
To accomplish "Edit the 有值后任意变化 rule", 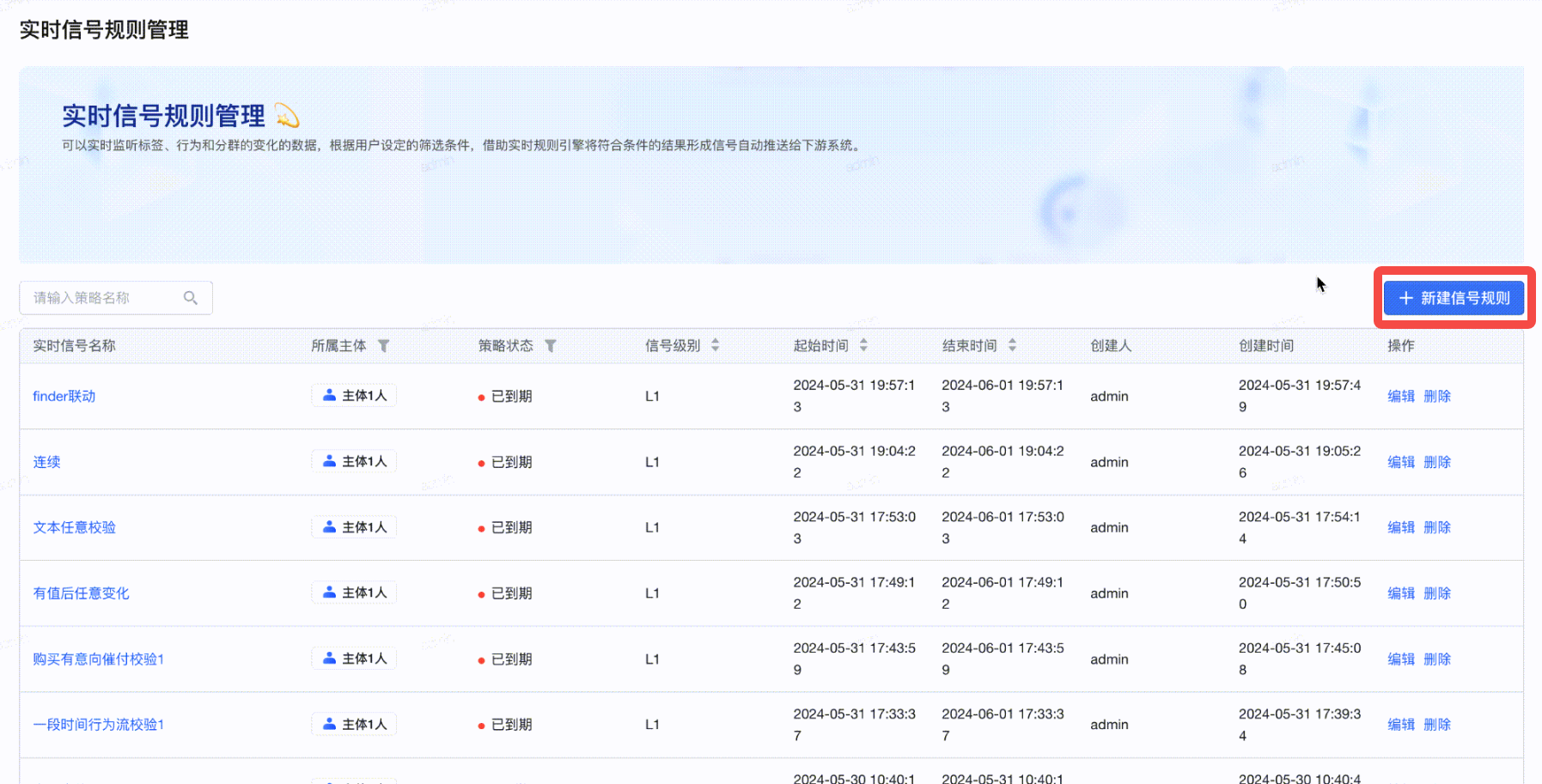I will click(x=1401, y=593).
